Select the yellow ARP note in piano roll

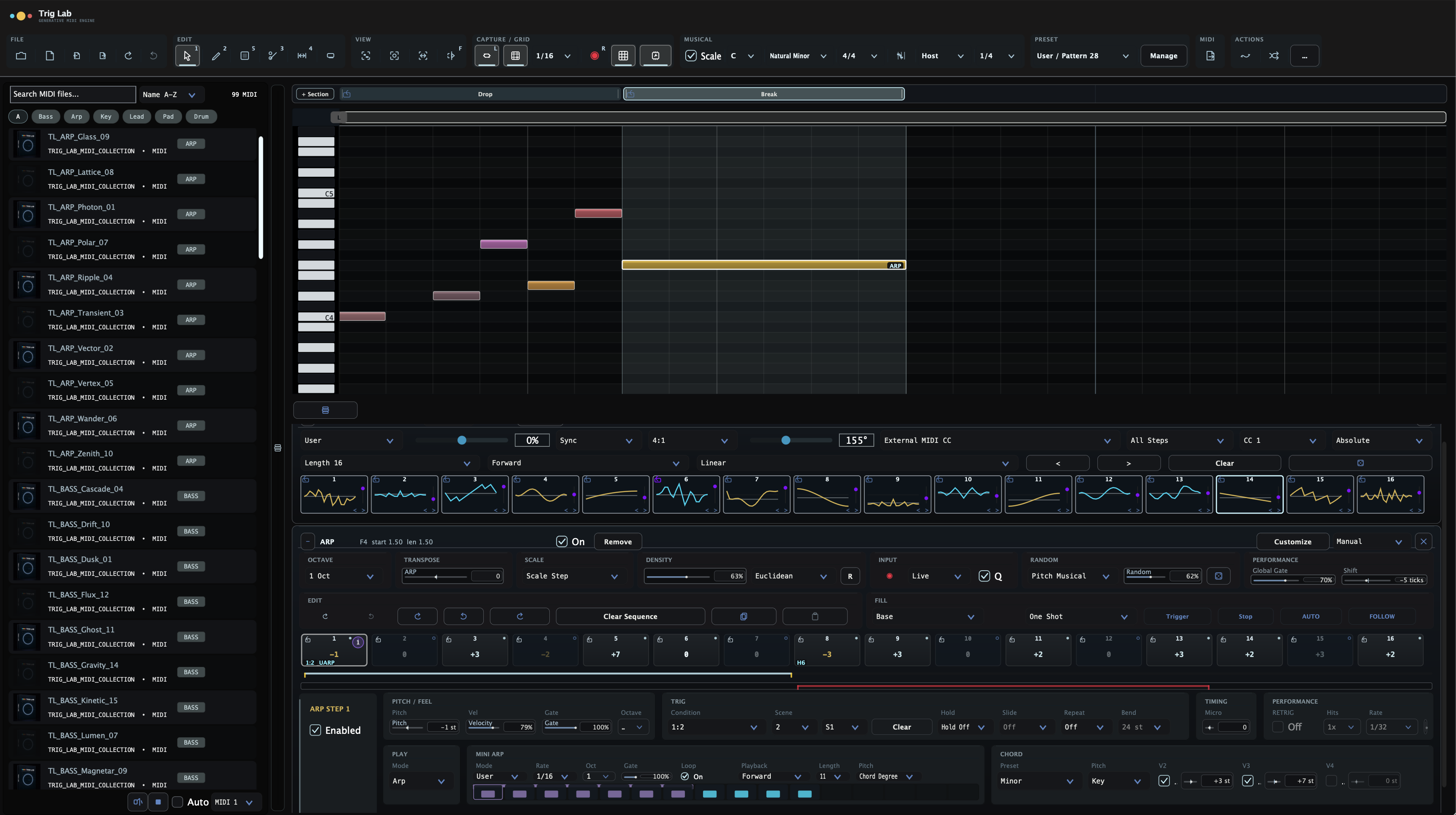(764, 265)
